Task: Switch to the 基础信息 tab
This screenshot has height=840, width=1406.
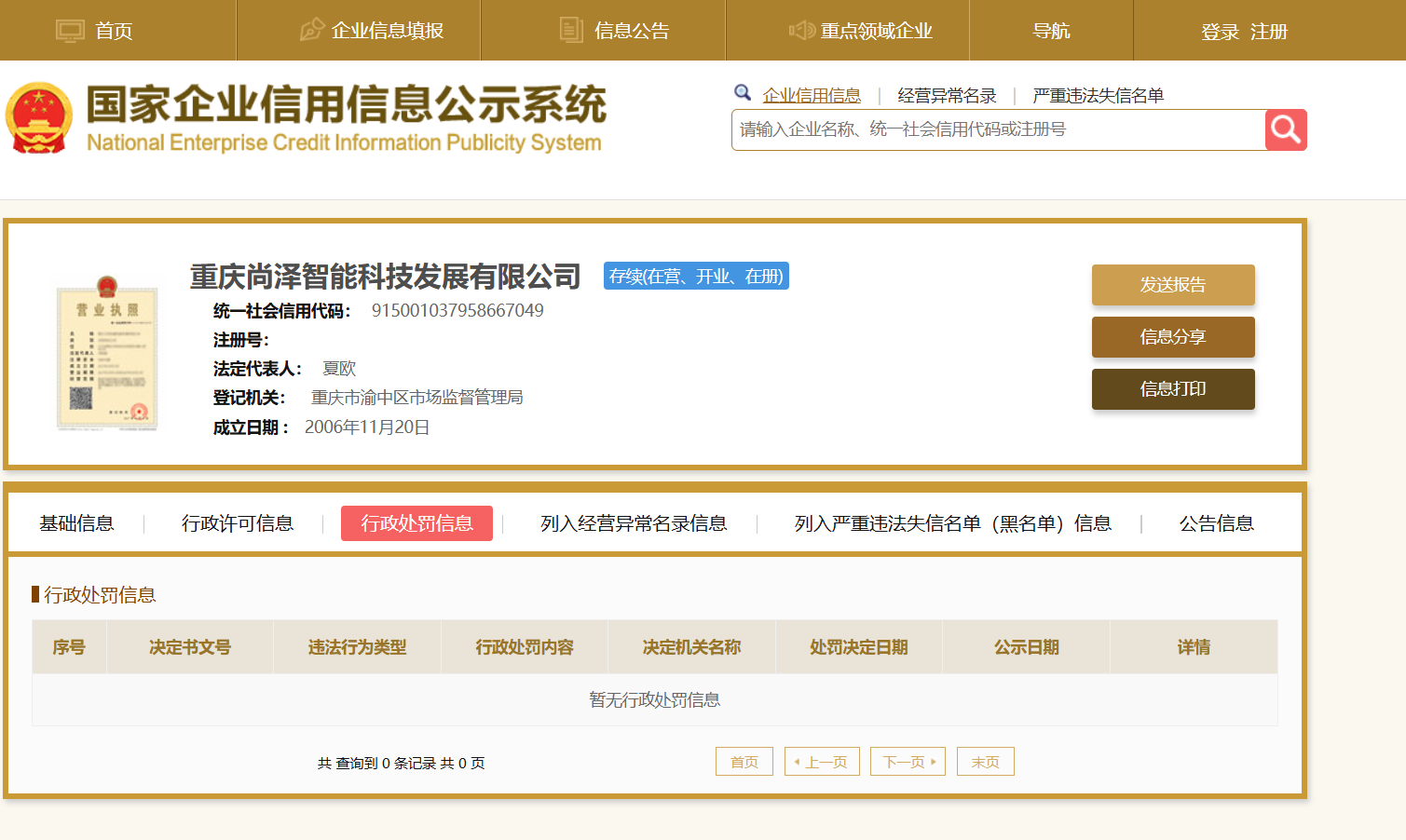Action: tap(76, 523)
